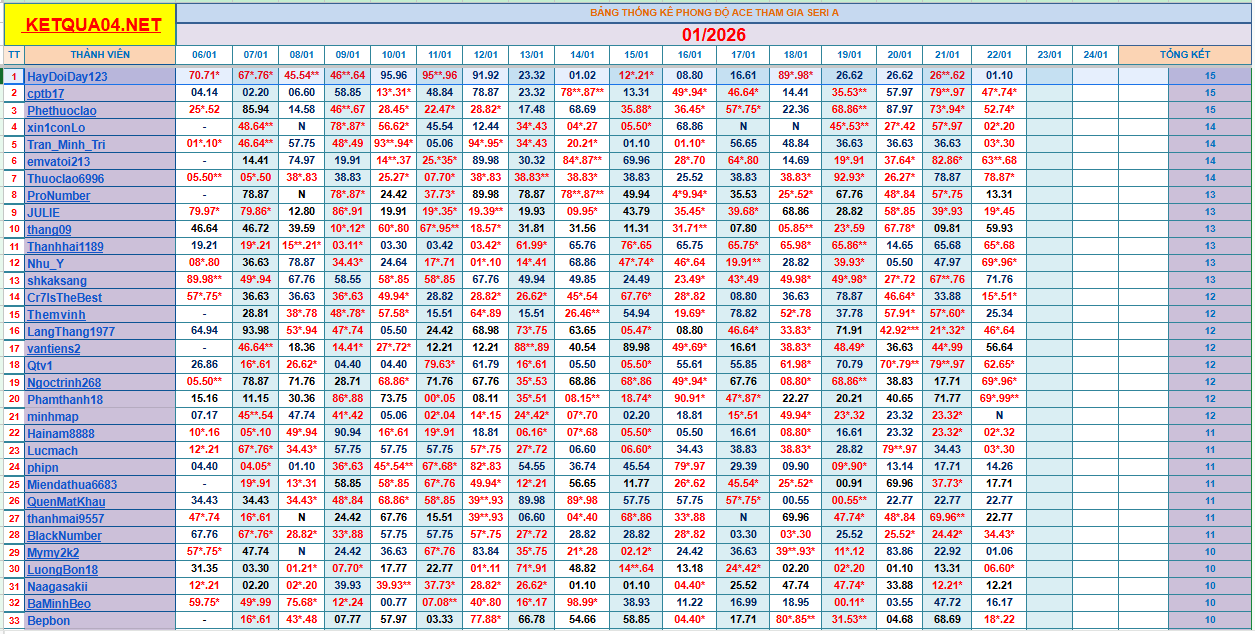Select the LangThang1977 member link
Screen dimensions: 1255x634
(70, 331)
